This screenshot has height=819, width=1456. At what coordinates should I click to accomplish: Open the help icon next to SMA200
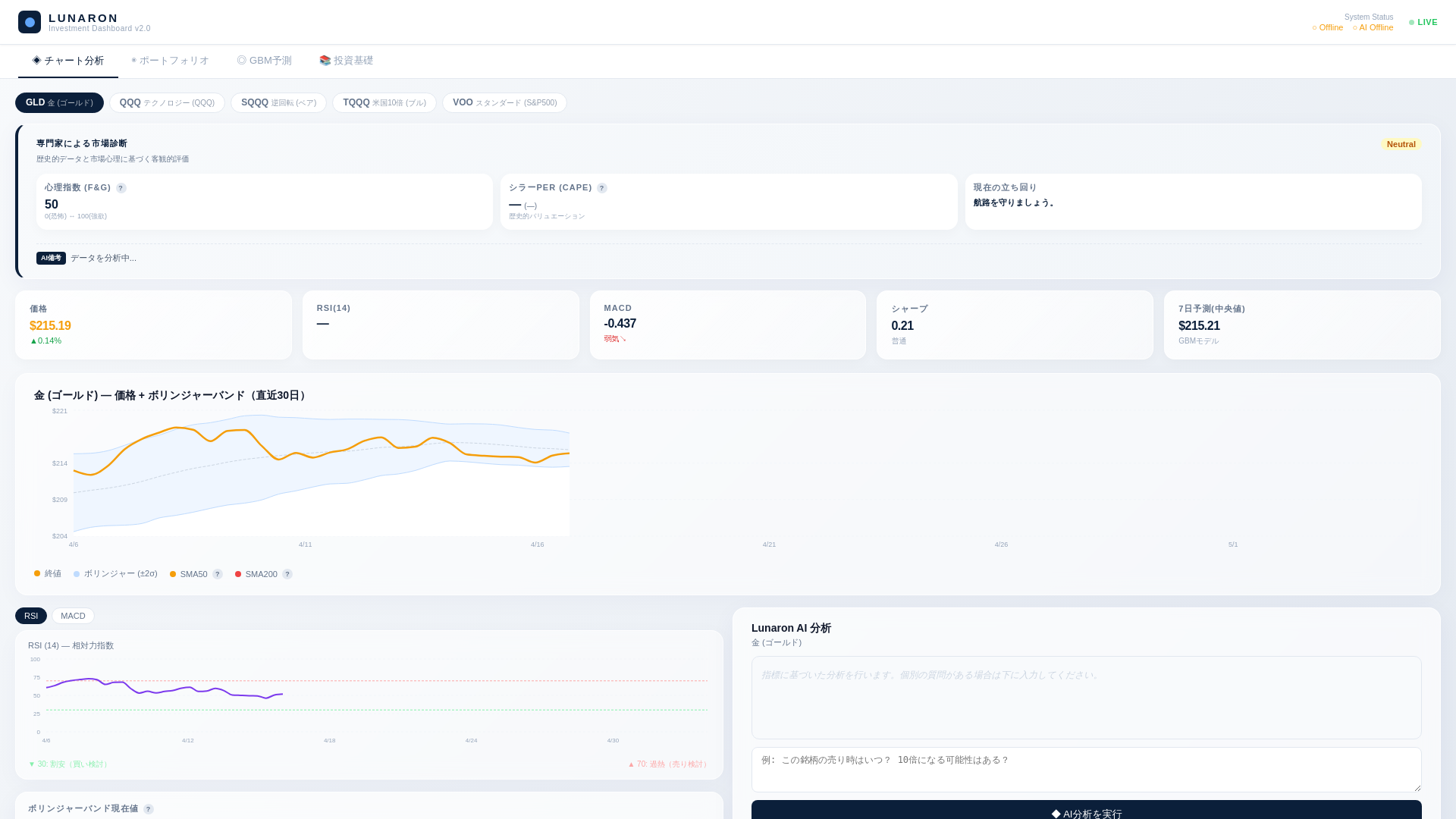[x=287, y=574]
